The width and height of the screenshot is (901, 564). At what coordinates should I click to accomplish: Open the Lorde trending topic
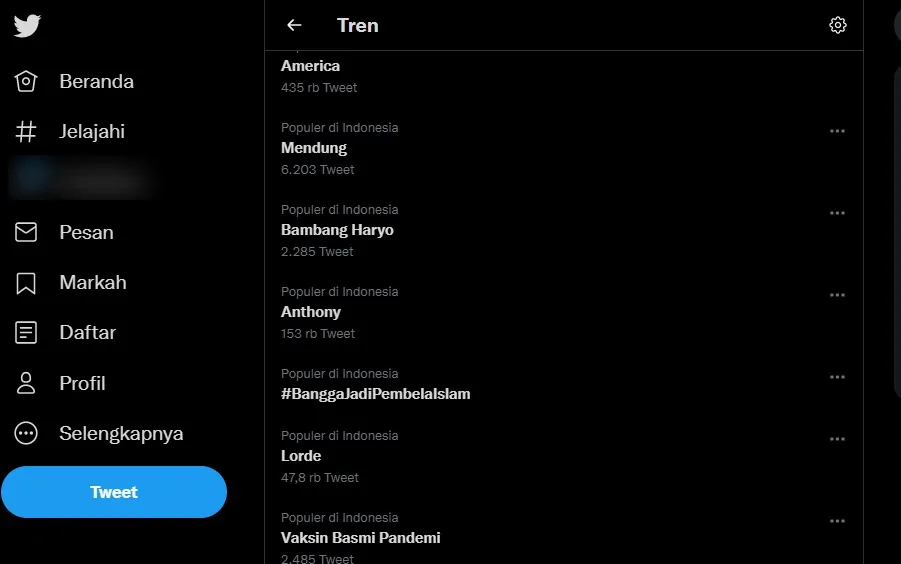[301, 456]
